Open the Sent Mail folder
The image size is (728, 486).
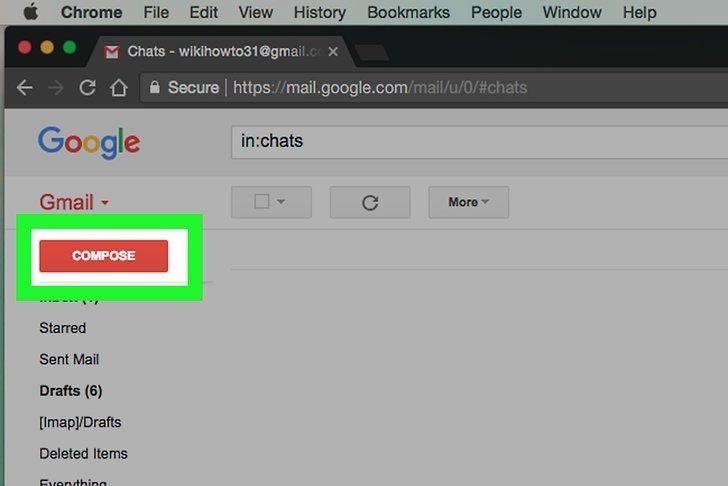click(69, 359)
